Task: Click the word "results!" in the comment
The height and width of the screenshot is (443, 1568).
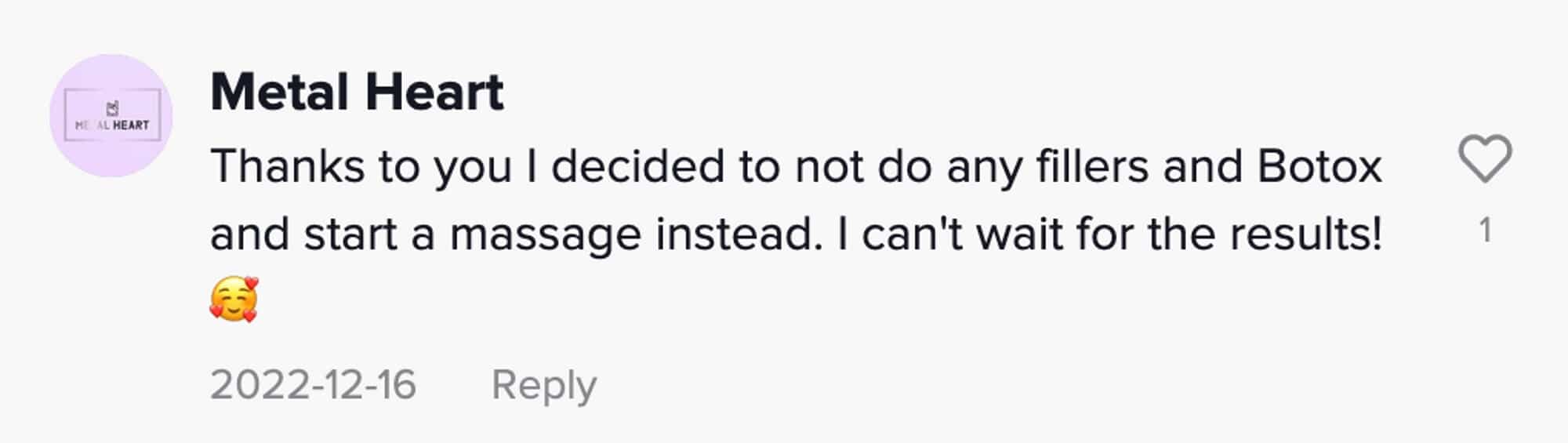Action: pos(1305,234)
